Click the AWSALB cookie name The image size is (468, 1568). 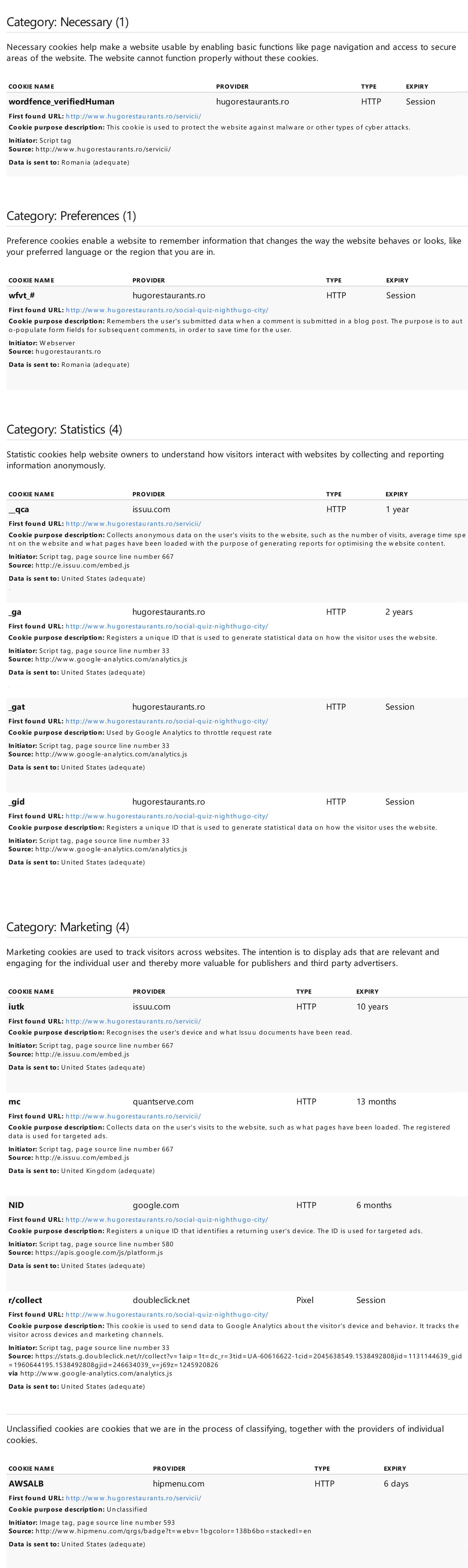[26, 1483]
